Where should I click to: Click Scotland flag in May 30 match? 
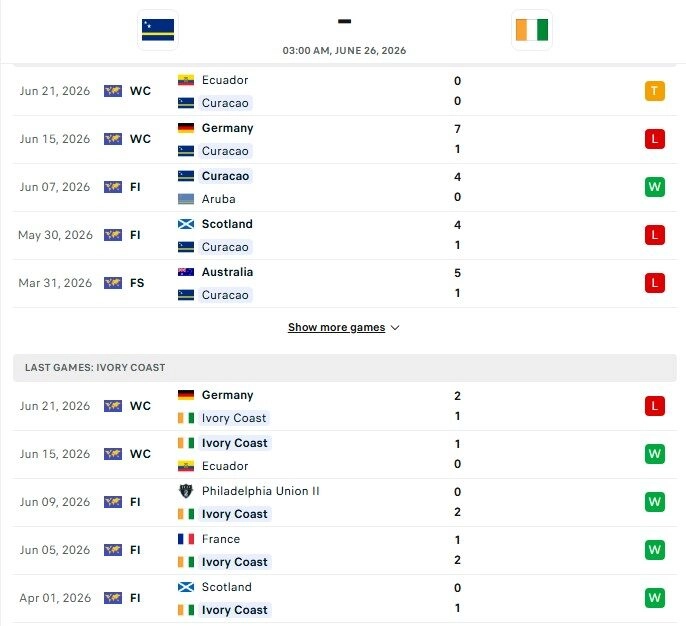coord(186,224)
